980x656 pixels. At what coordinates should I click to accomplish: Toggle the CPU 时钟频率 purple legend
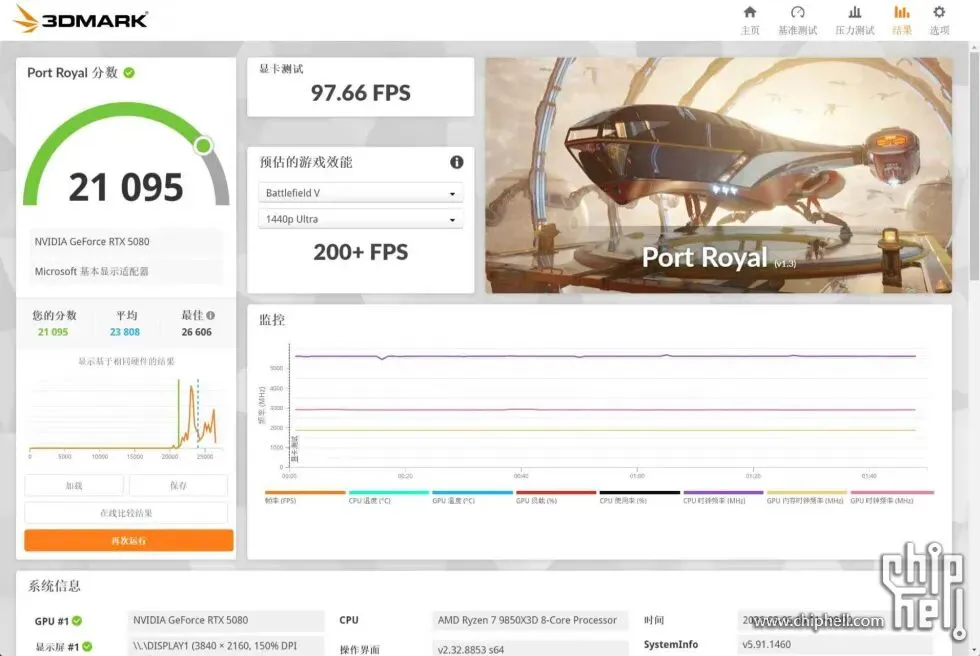pos(723,497)
